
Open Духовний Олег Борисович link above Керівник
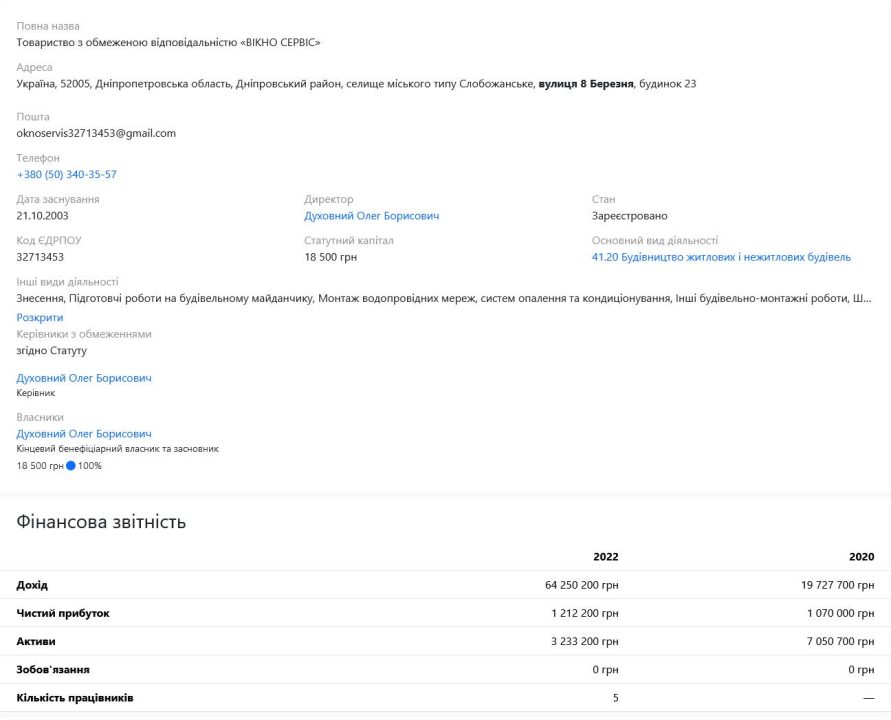84,378
